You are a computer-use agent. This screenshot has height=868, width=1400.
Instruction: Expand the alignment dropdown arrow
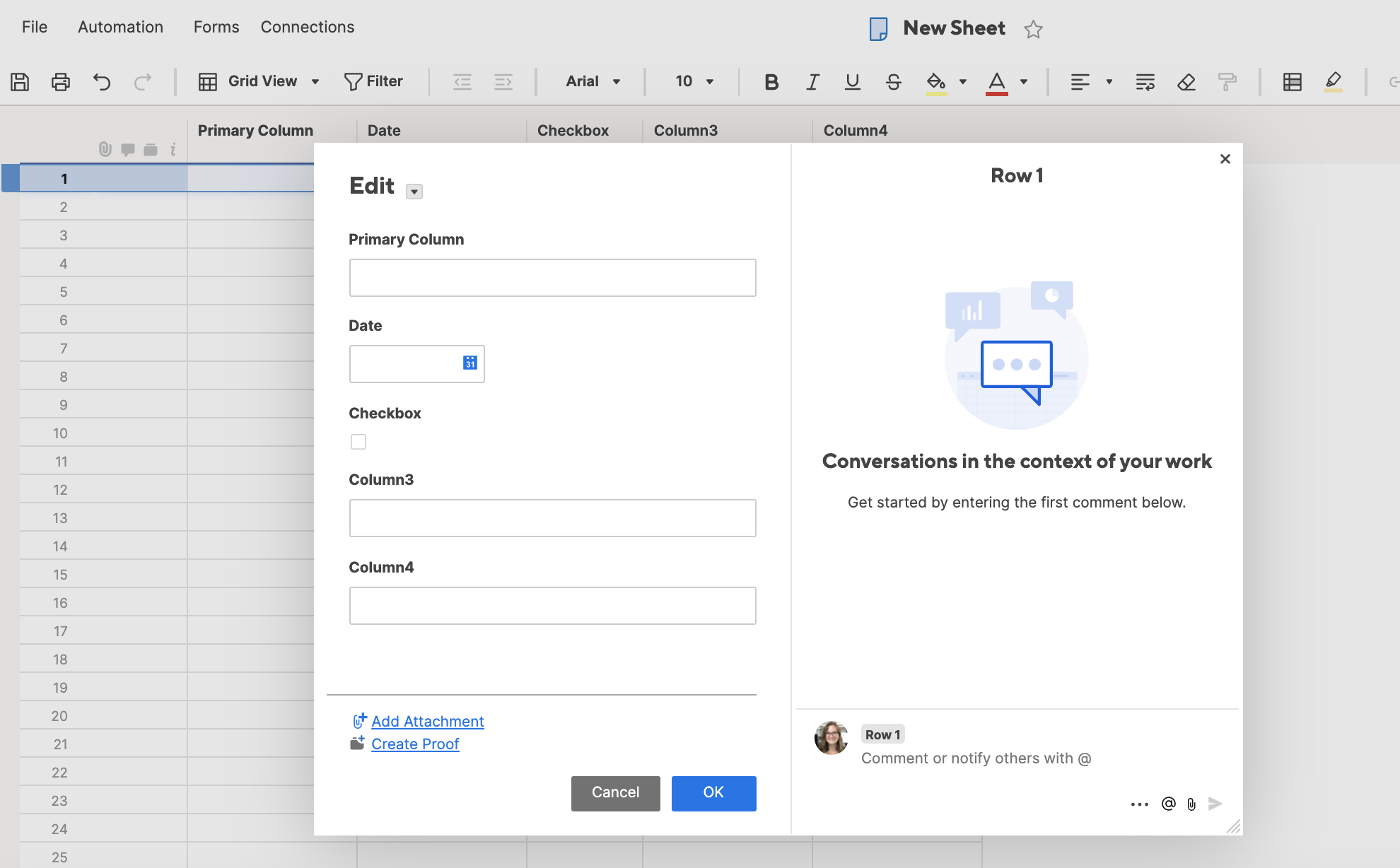click(1109, 82)
